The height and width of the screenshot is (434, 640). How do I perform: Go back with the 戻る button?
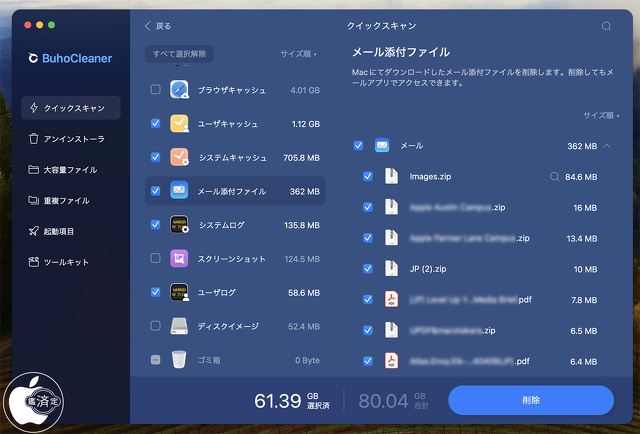(x=158, y=26)
